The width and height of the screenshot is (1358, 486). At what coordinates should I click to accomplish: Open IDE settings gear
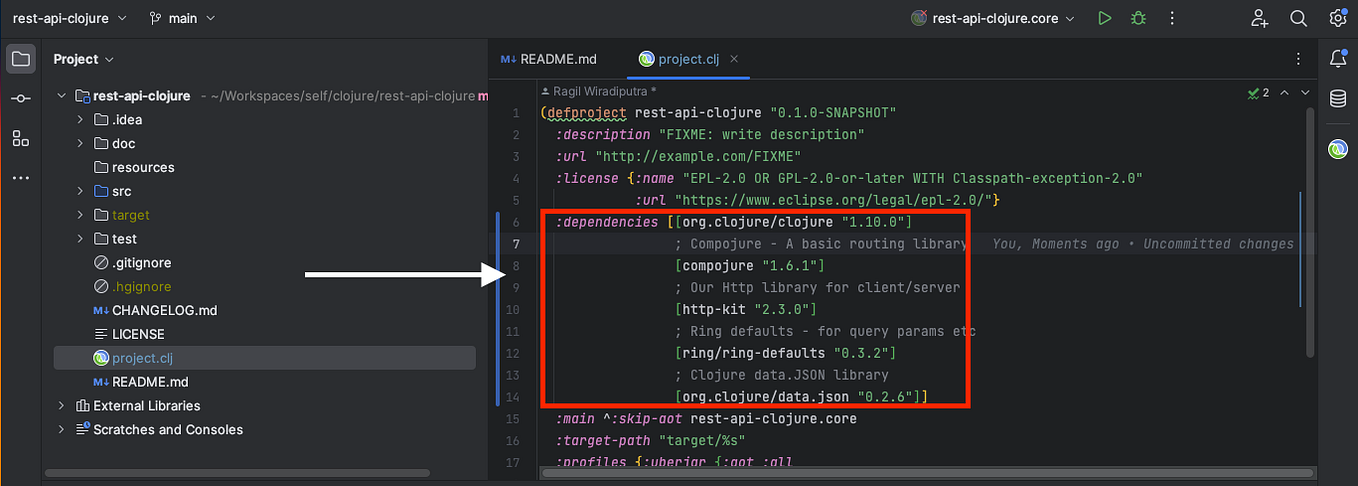coord(1338,18)
